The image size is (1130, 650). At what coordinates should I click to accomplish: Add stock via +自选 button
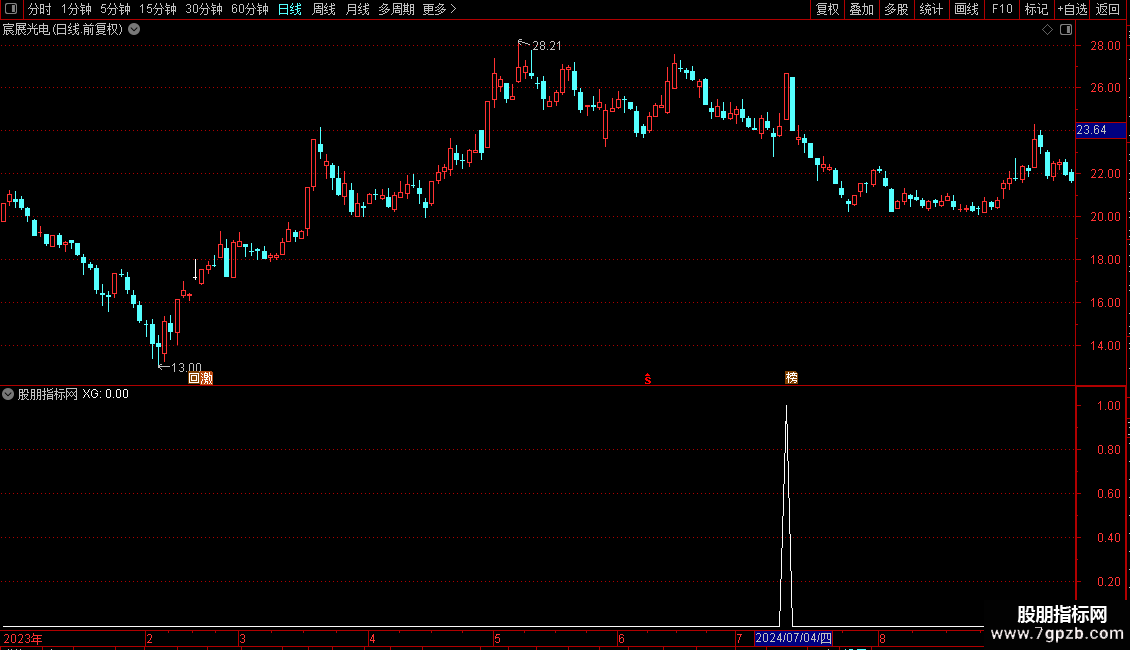coord(1072,9)
